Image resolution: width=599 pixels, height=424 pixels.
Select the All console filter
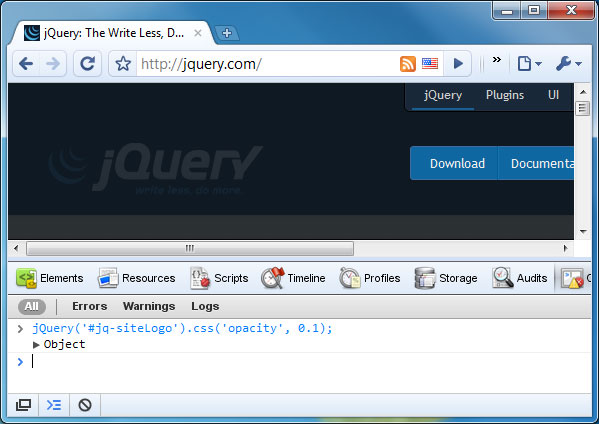[x=32, y=306]
